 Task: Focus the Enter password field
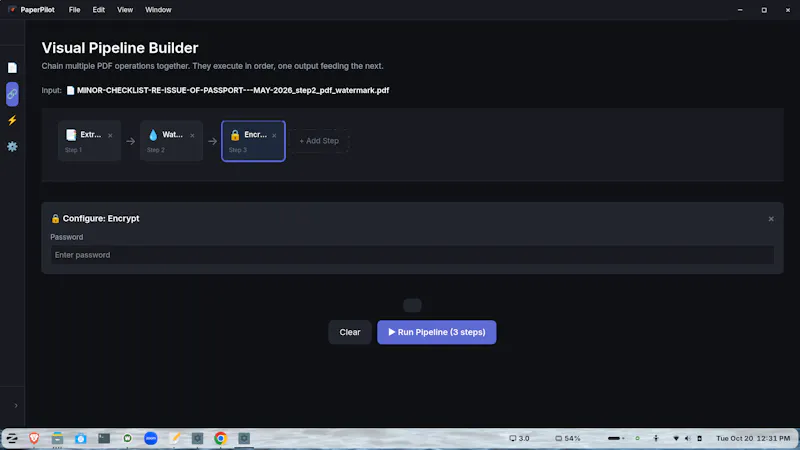tap(412, 255)
